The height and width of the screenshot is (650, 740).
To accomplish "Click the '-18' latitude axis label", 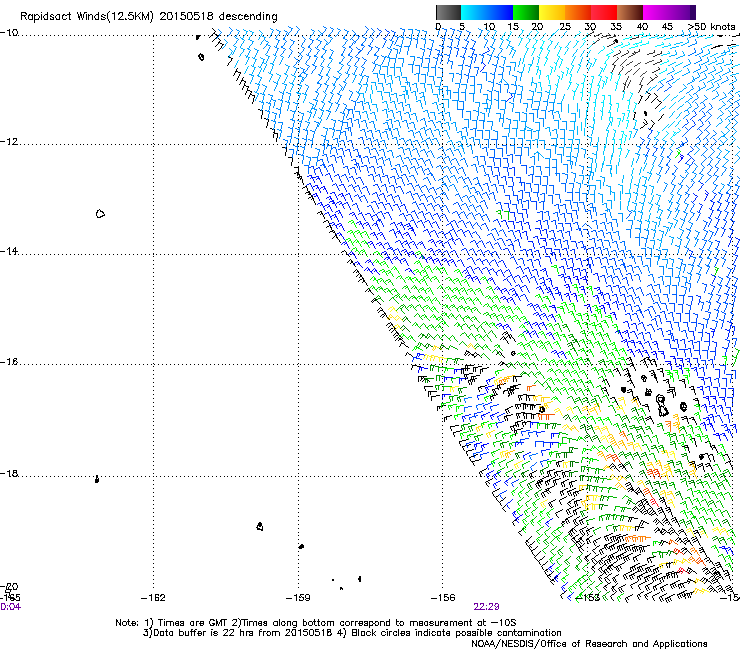I will [x=9, y=473].
